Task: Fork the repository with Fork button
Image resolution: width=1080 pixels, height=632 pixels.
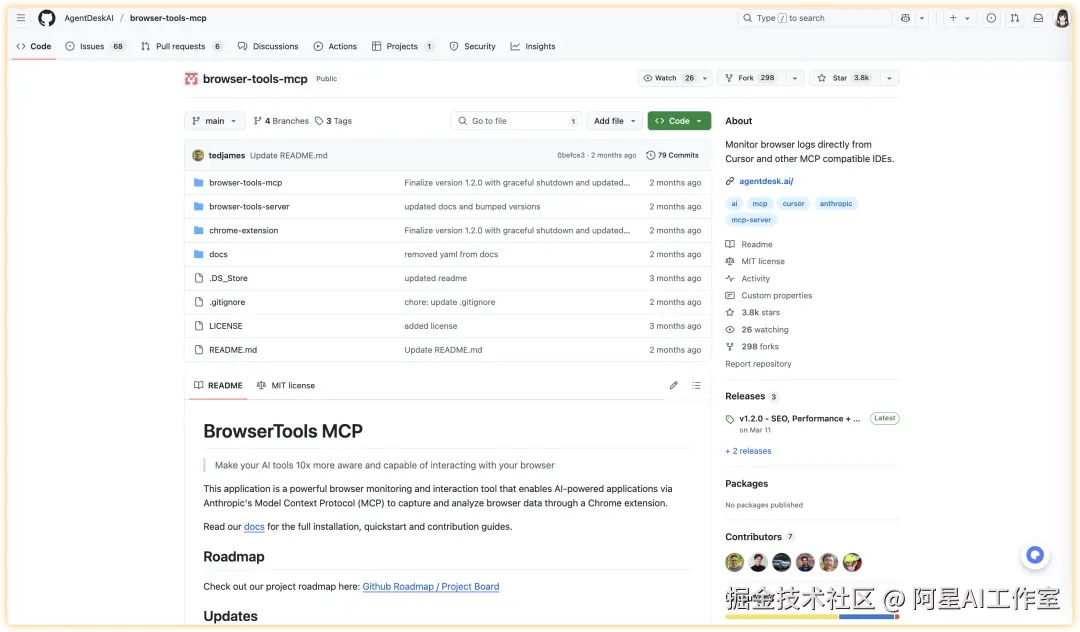Action: pos(751,78)
